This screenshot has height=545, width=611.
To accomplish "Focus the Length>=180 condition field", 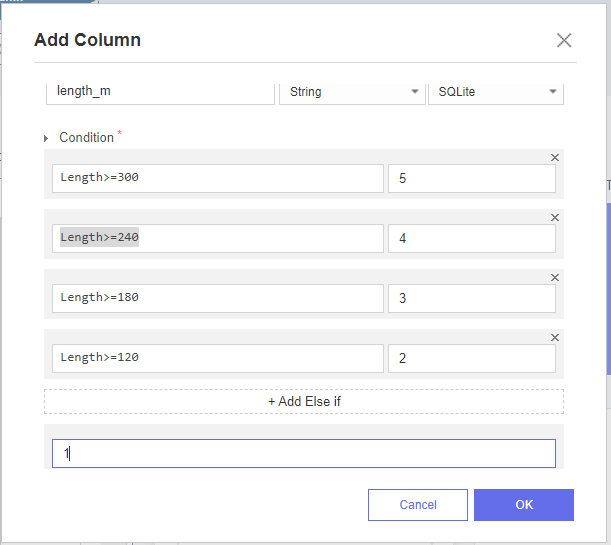I will [x=217, y=298].
